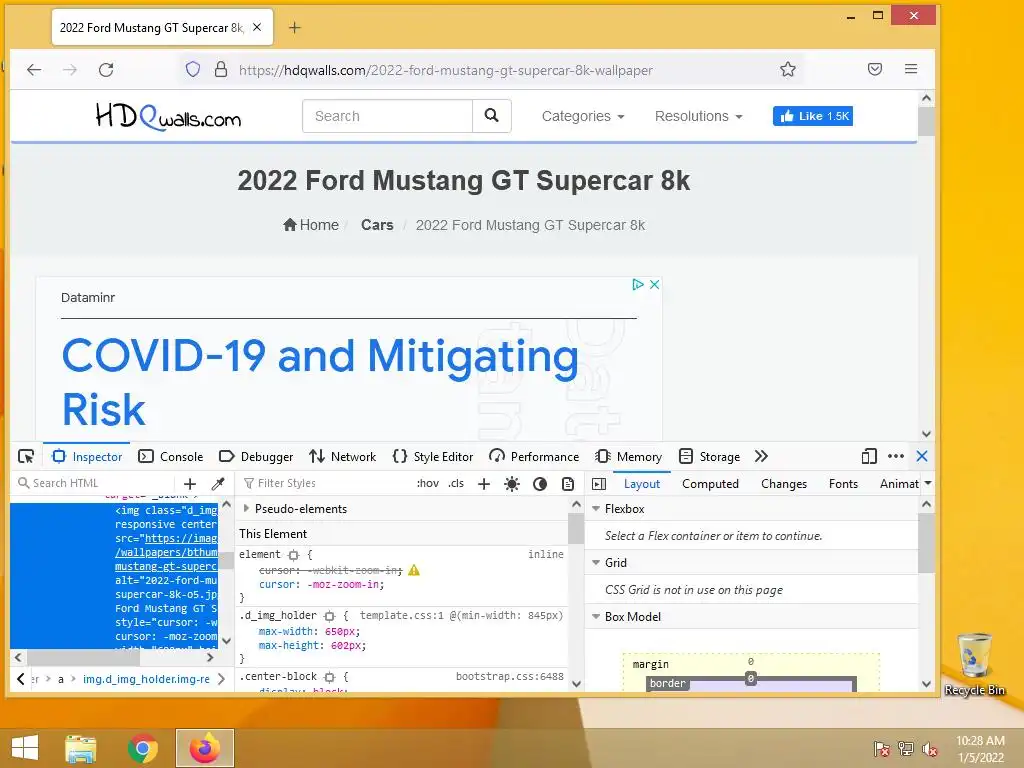Viewport: 1024px width, 768px height.
Task: Collapse the Grid section
Action: click(x=596, y=562)
